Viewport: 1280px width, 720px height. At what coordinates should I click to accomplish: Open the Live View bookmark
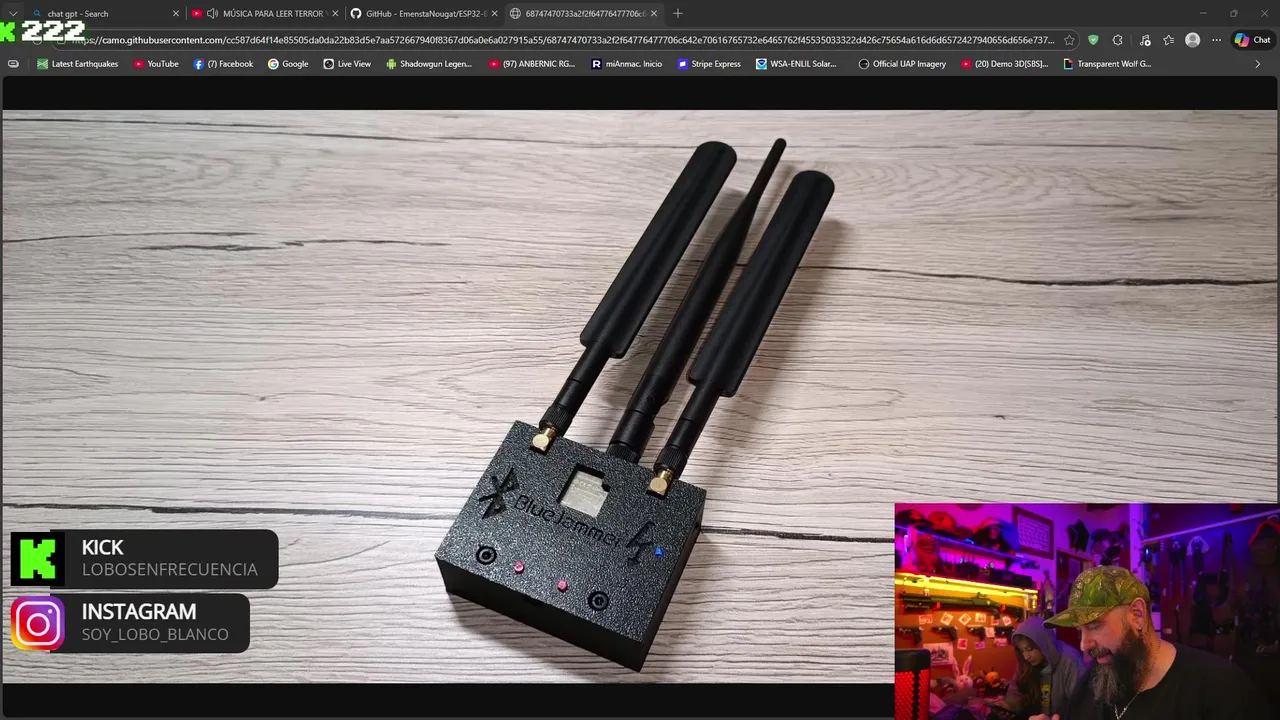(347, 64)
